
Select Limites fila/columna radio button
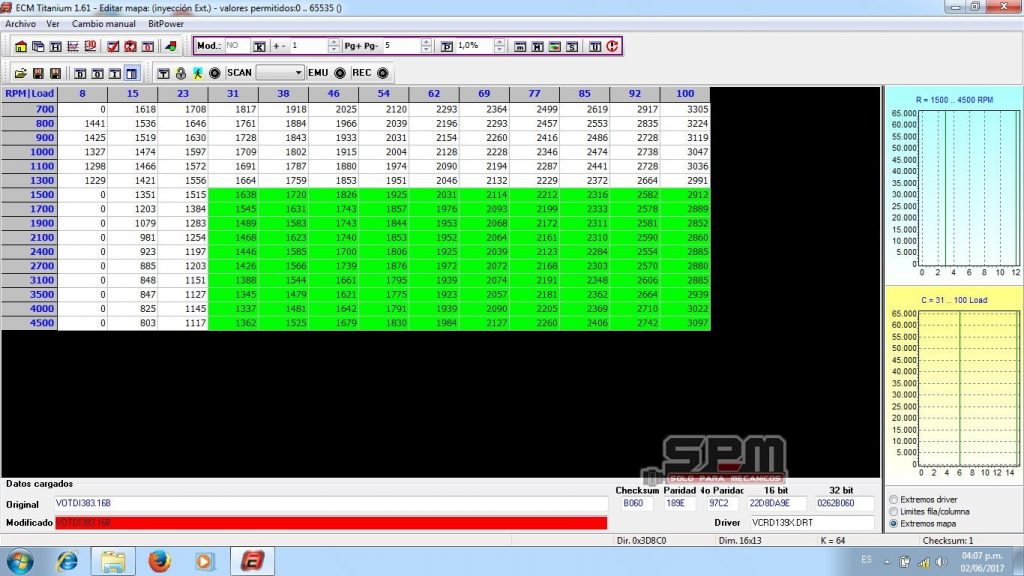tap(893, 512)
